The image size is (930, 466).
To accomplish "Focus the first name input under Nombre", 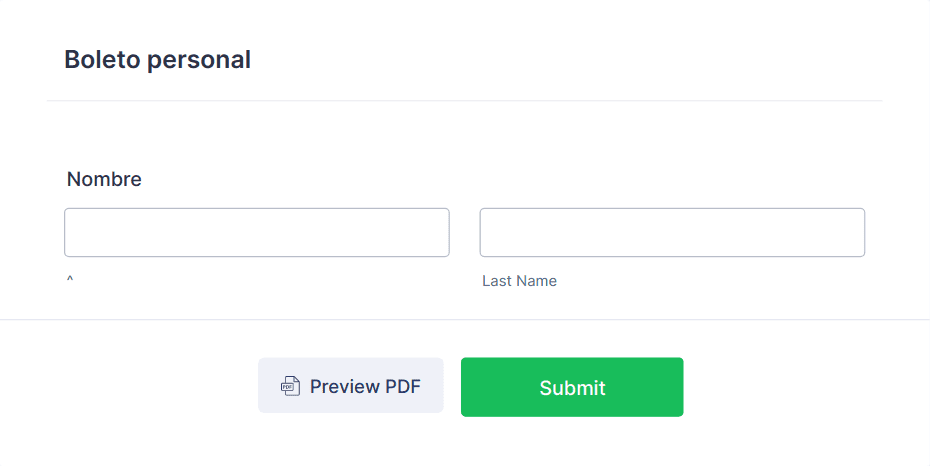I will click(257, 233).
